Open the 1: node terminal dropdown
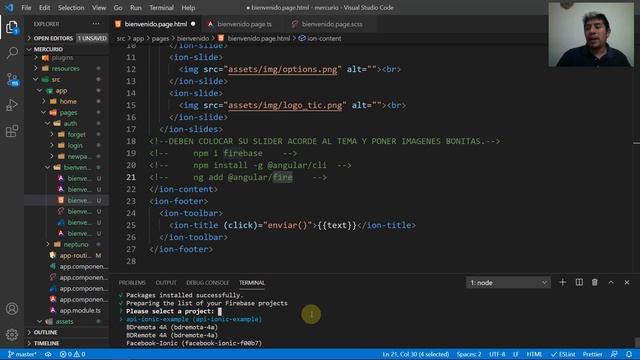The height and width of the screenshot is (360, 640). pyautogui.click(x=508, y=282)
